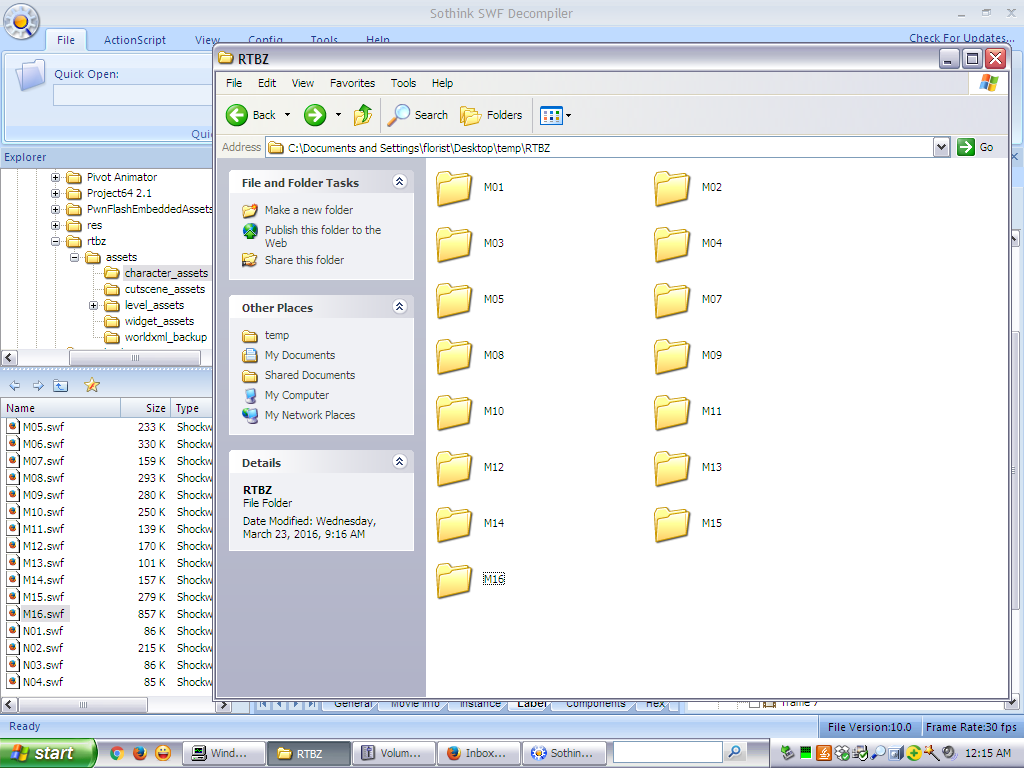Select the M02 folder icon

coord(672,188)
